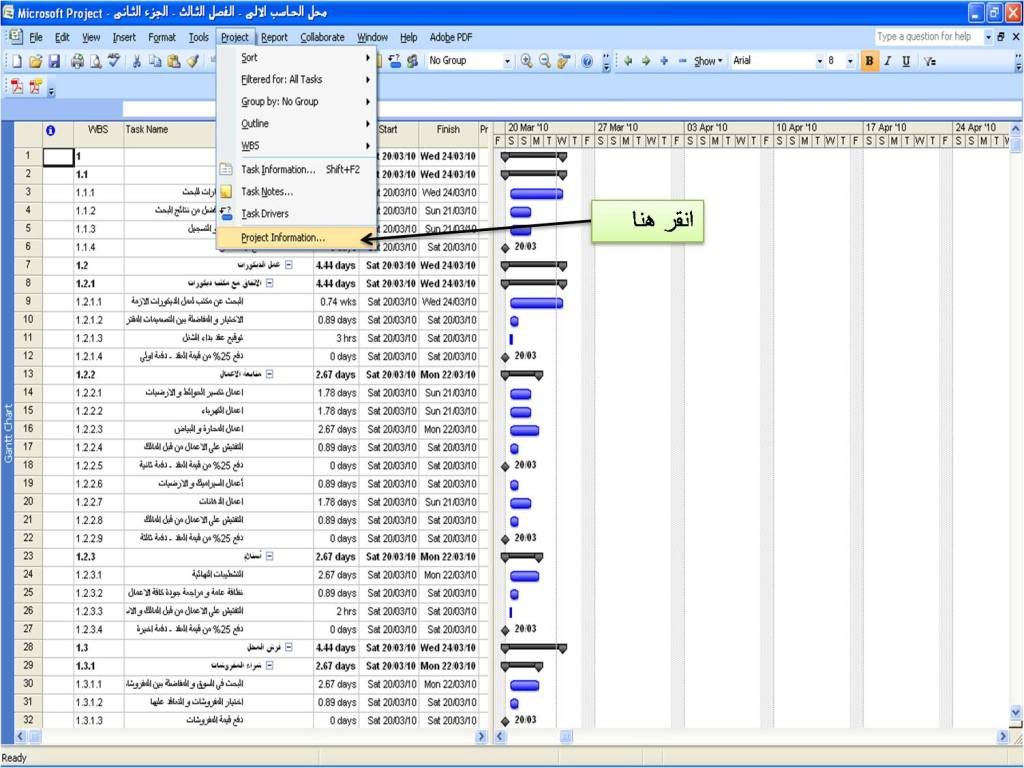Collapse summary task WBS 1.3
1024x768 pixels.
[289, 647]
